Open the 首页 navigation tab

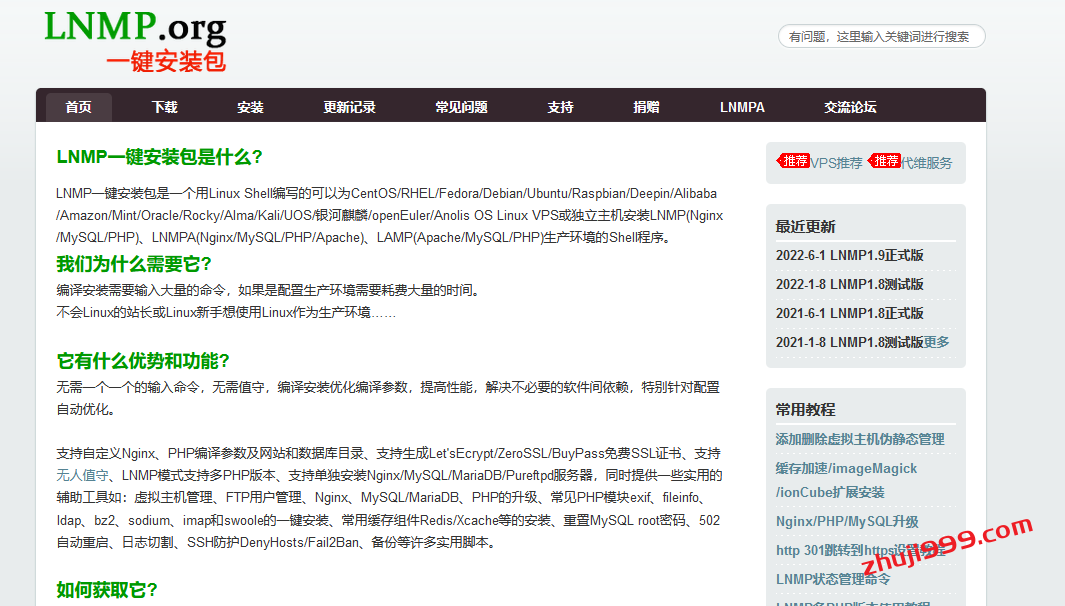click(x=79, y=107)
